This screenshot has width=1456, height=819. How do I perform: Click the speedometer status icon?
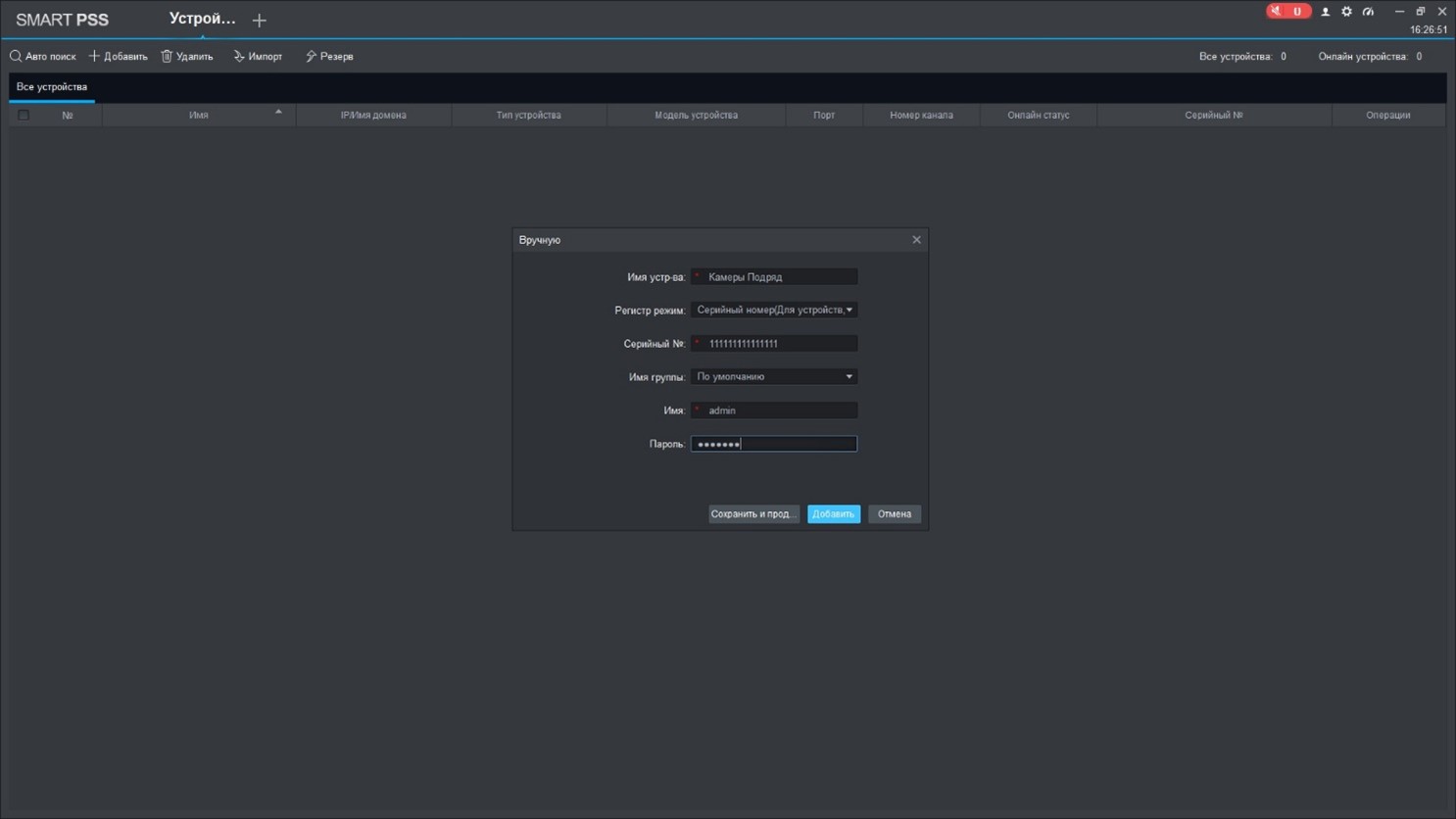coord(1368,12)
